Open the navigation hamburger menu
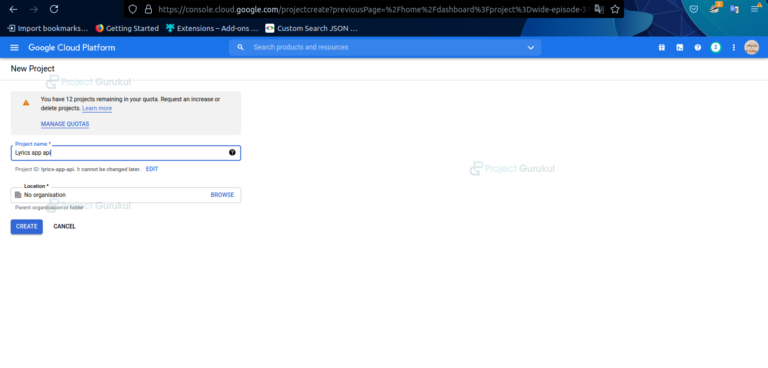 [x=14, y=48]
